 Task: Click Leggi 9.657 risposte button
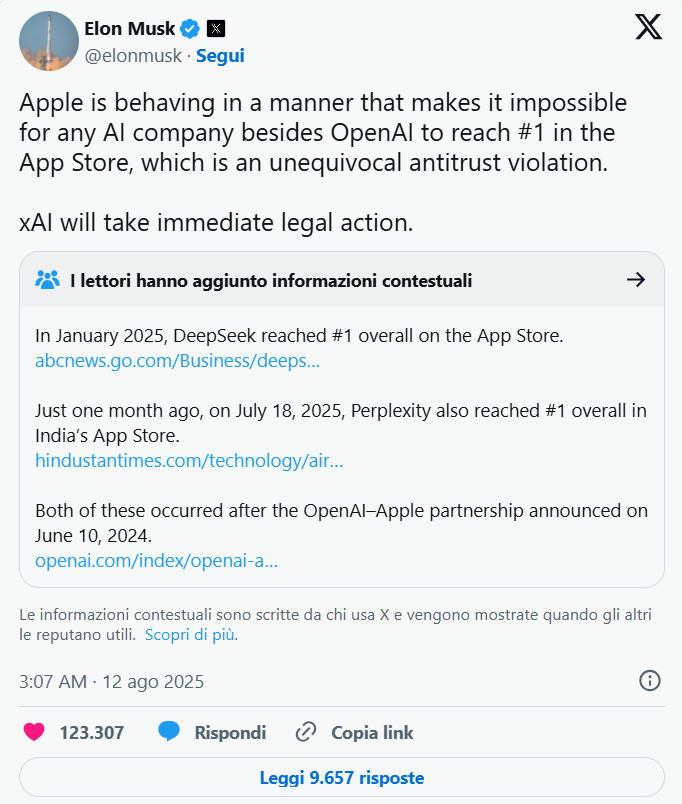(x=341, y=777)
